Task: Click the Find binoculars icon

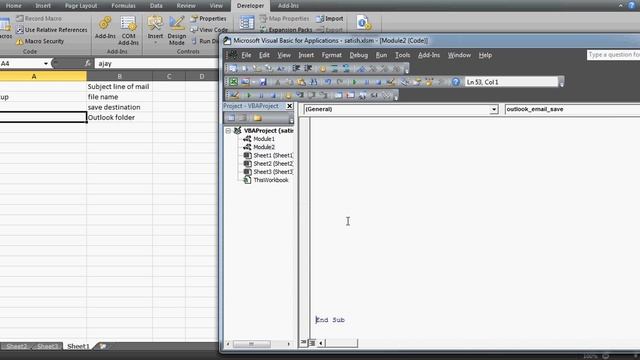Action: (313, 82)
